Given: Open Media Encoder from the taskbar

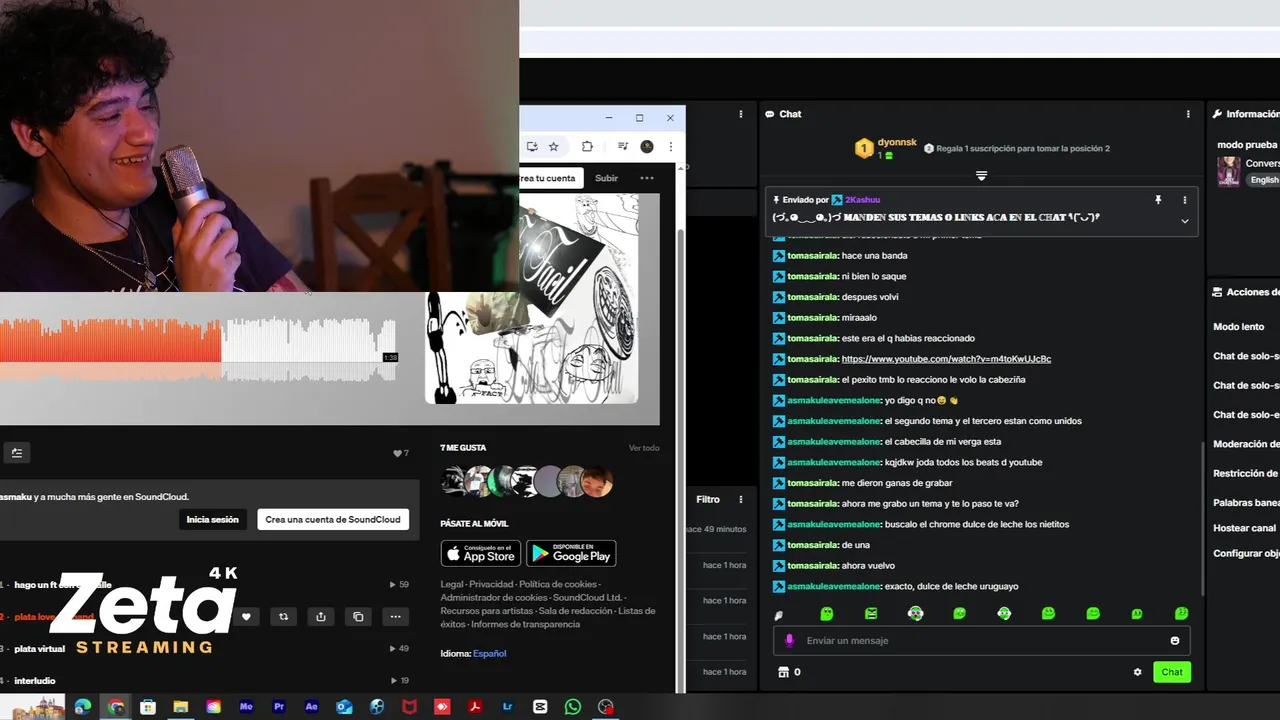Looking at the screenshot, I should [x=246, y=707].
